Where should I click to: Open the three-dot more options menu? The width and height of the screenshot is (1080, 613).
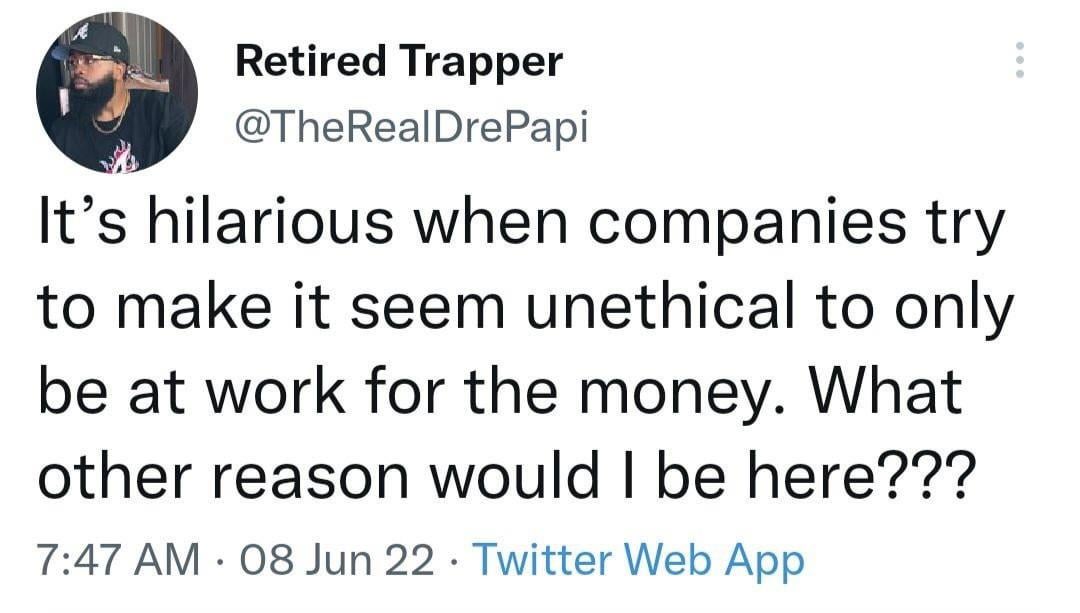click(x=1019, y=60)
